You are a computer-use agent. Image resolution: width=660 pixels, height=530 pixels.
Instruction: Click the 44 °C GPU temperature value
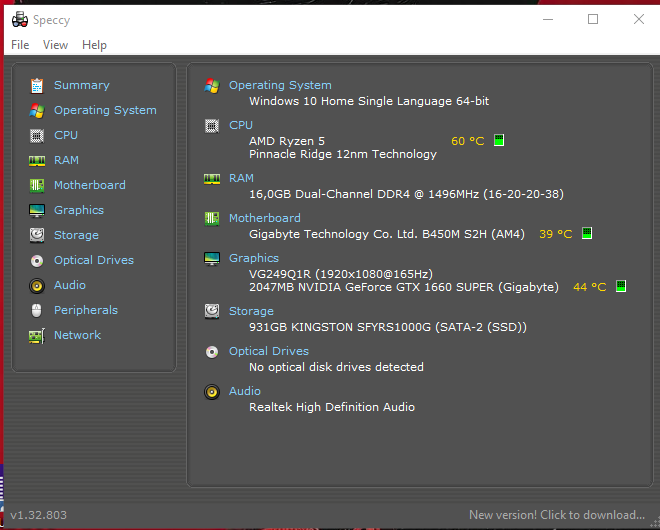590,287
